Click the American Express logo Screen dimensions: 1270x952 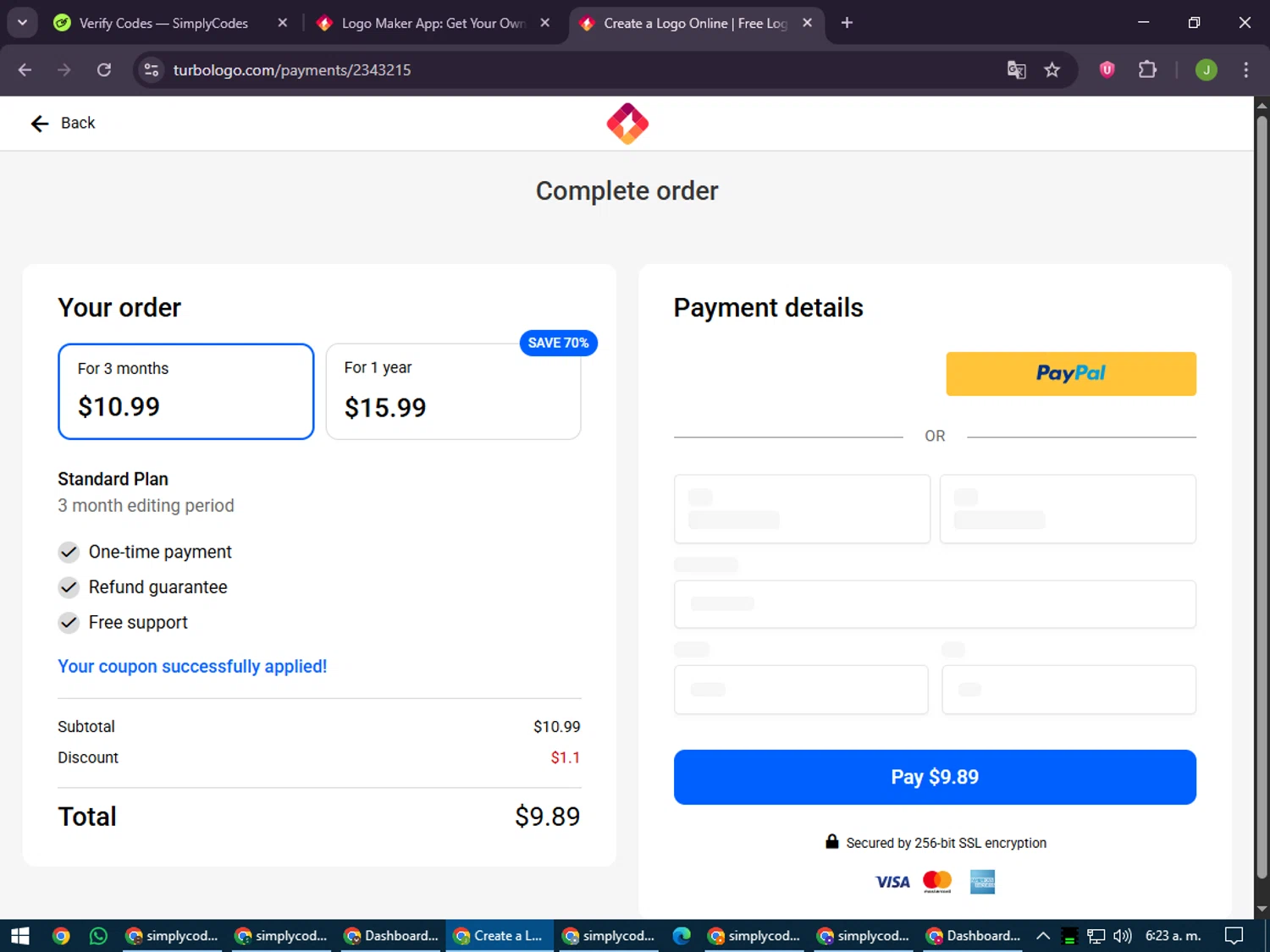(982, 882)
